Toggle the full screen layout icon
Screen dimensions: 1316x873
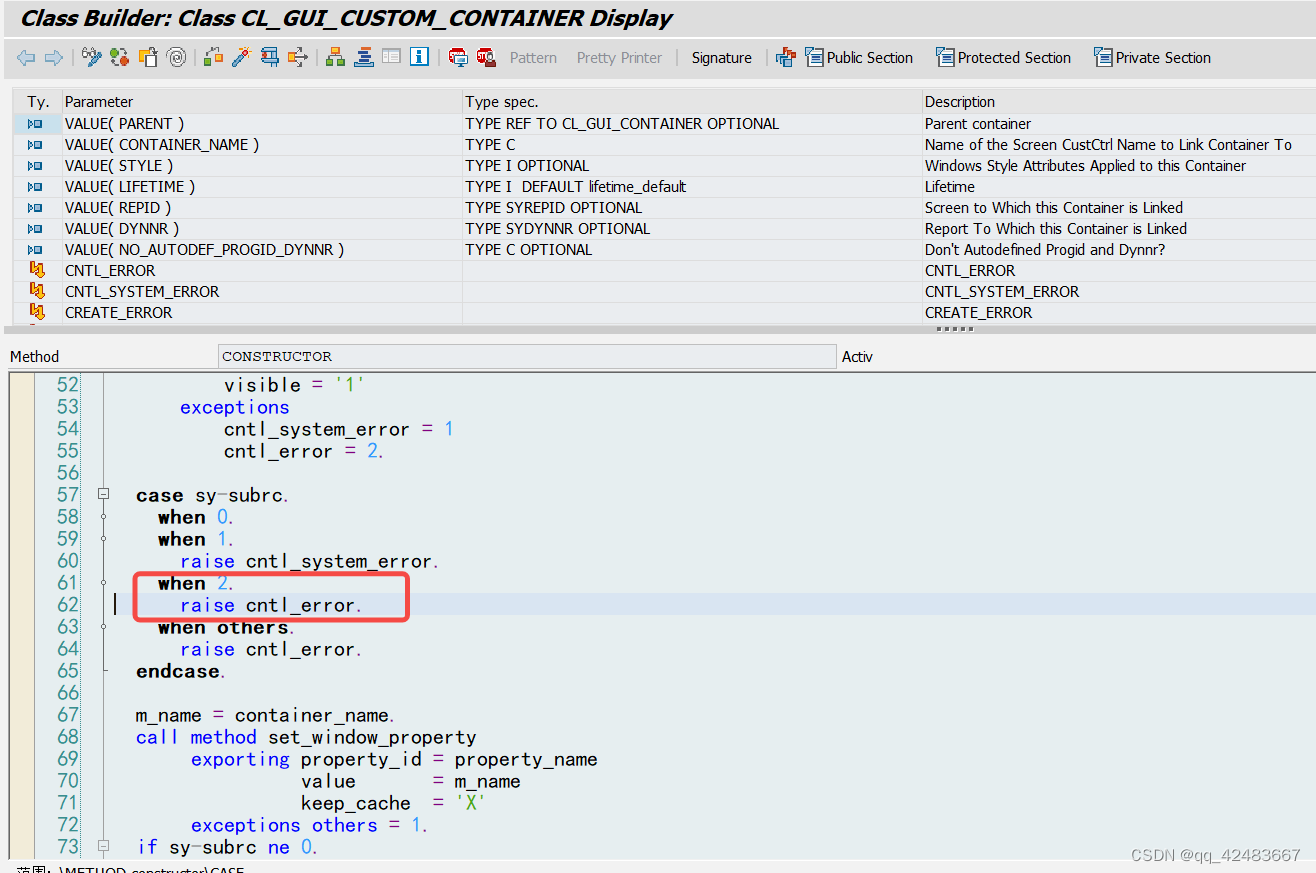(x=391, y=57)
